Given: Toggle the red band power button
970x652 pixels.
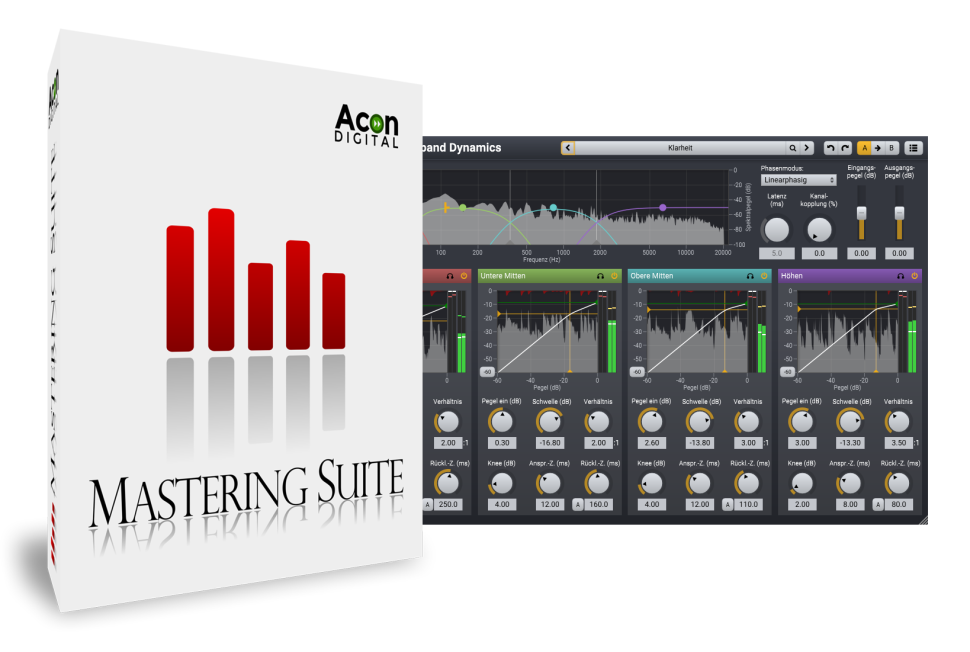Looking at the screenshot, I should tap(464, 276).
